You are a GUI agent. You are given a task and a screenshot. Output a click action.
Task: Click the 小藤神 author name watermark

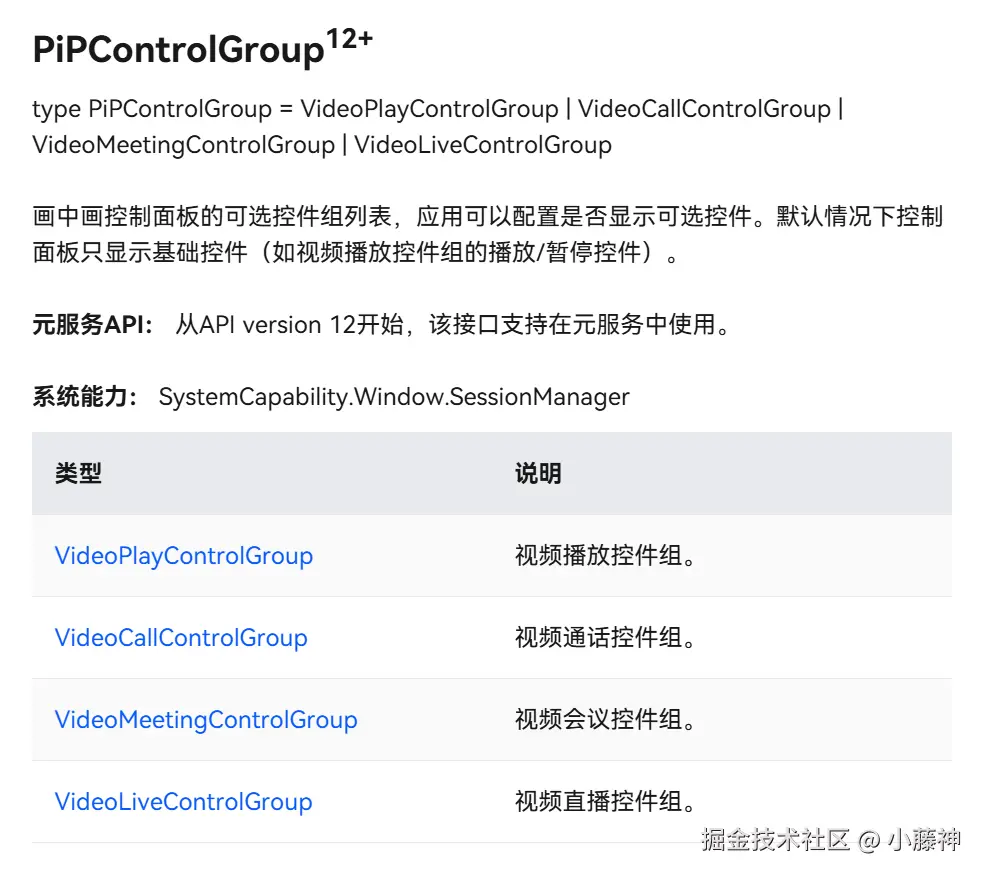(x=924, y=840)
